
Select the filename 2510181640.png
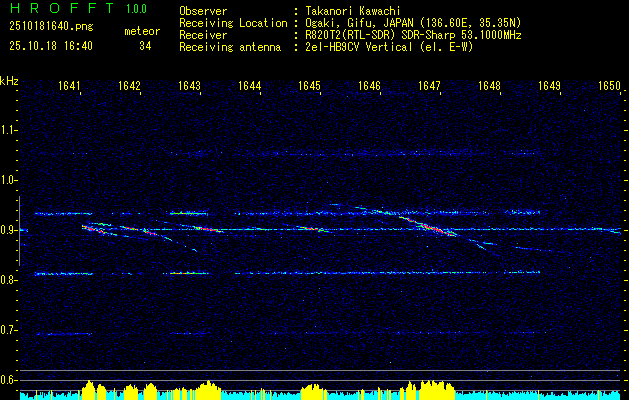[x=51, y=26]
